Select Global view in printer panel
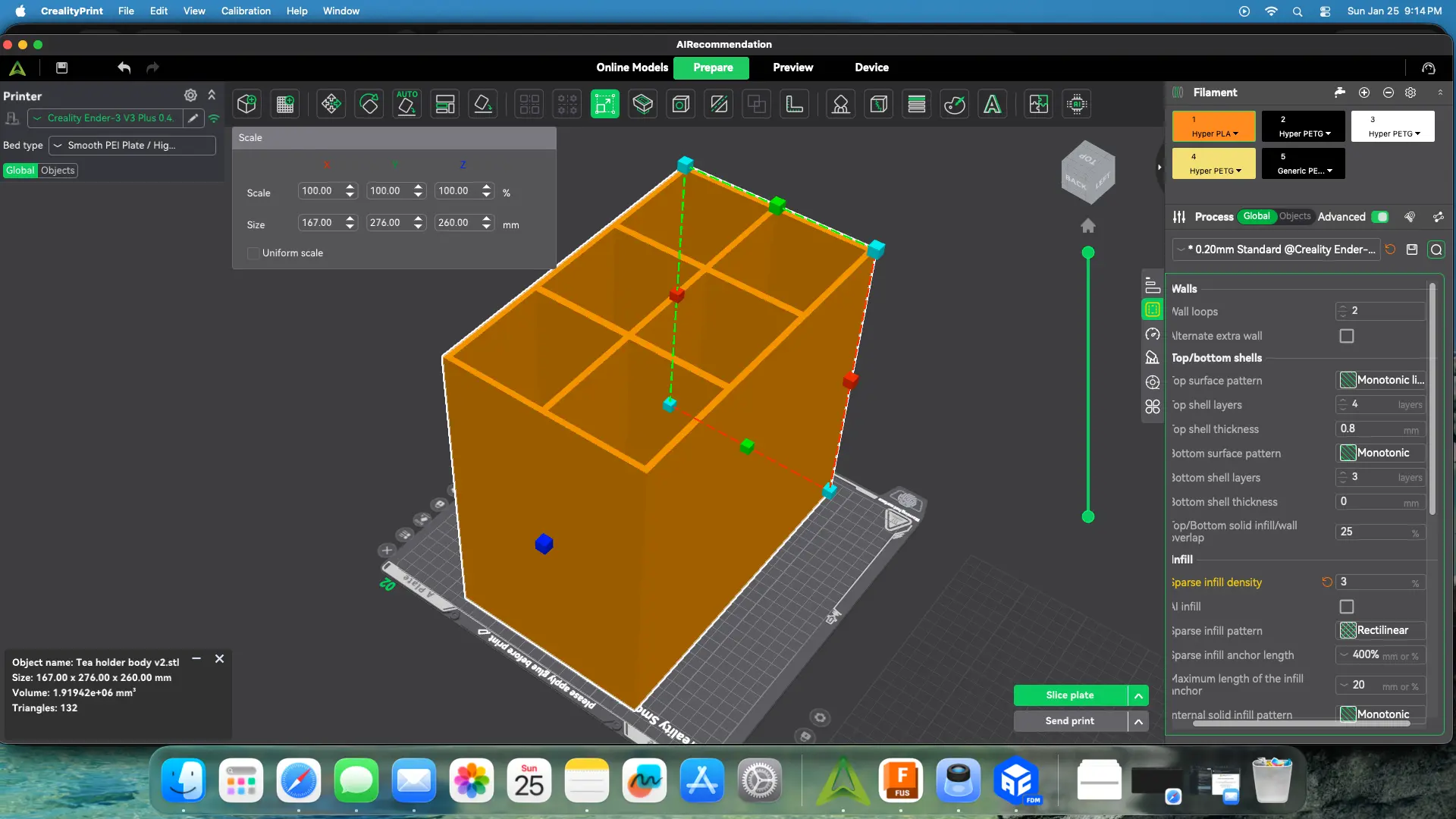 [20, 171]
